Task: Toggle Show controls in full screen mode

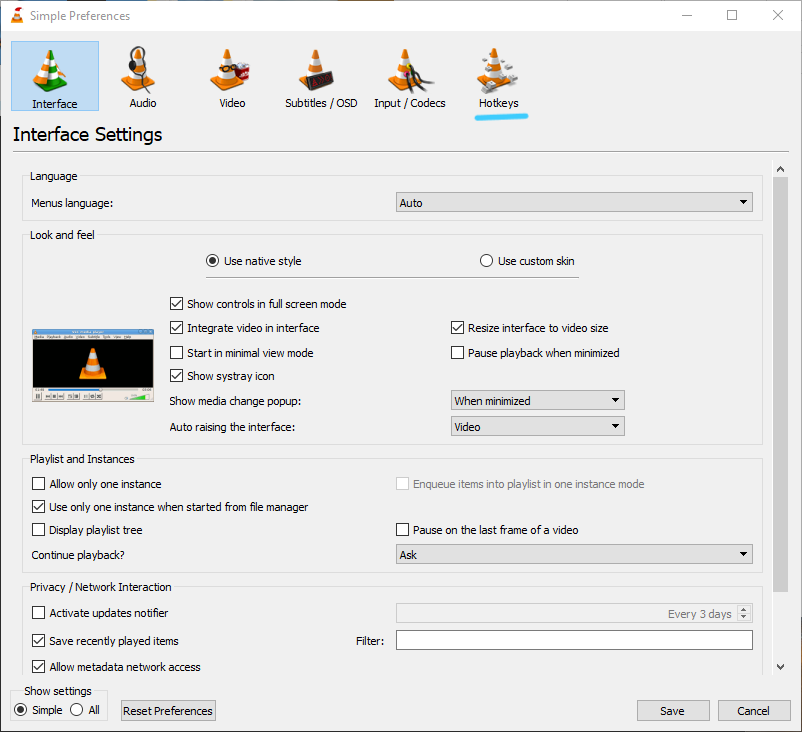Action: pos(176,304)
